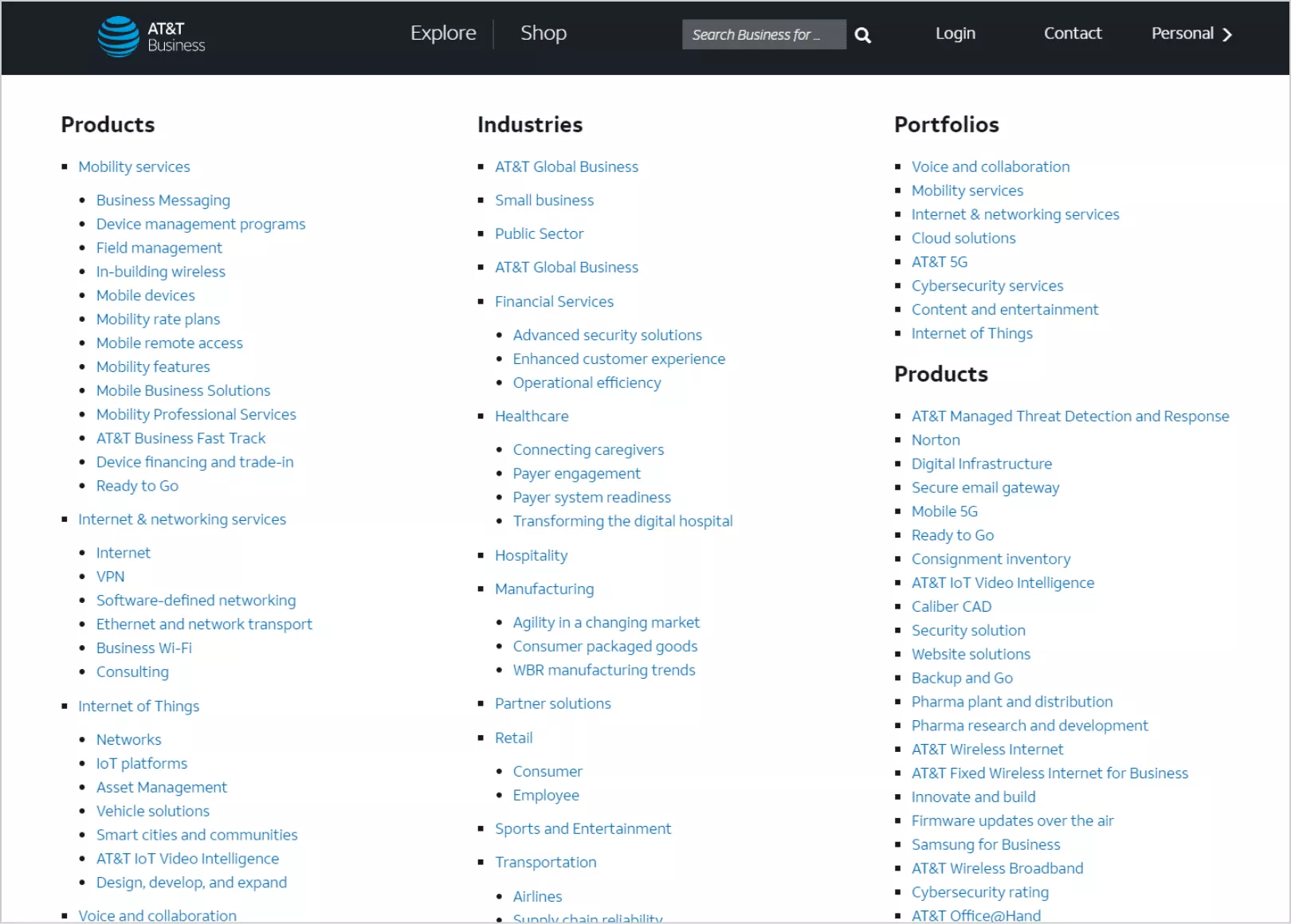Screen dimensions: 1291x924
Task: Click the Personal chevron arrow icon
Action: coord(1227,34)
